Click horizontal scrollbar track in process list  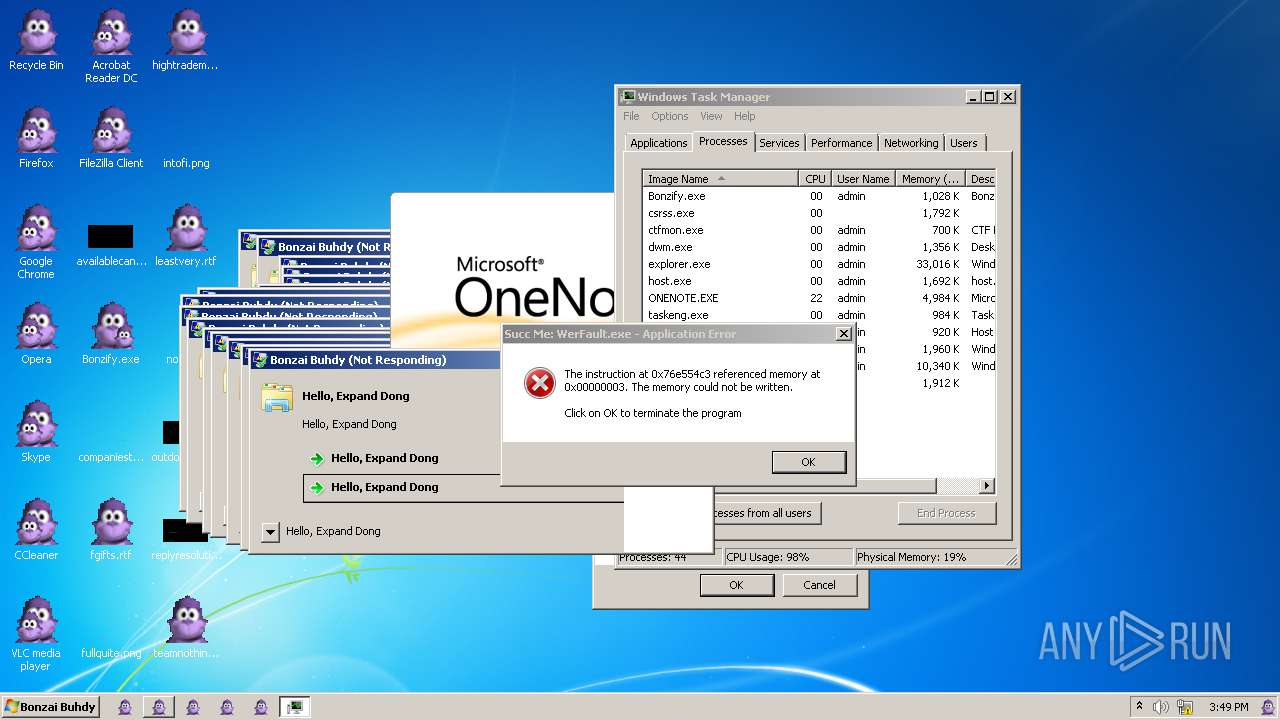point(957,486)
